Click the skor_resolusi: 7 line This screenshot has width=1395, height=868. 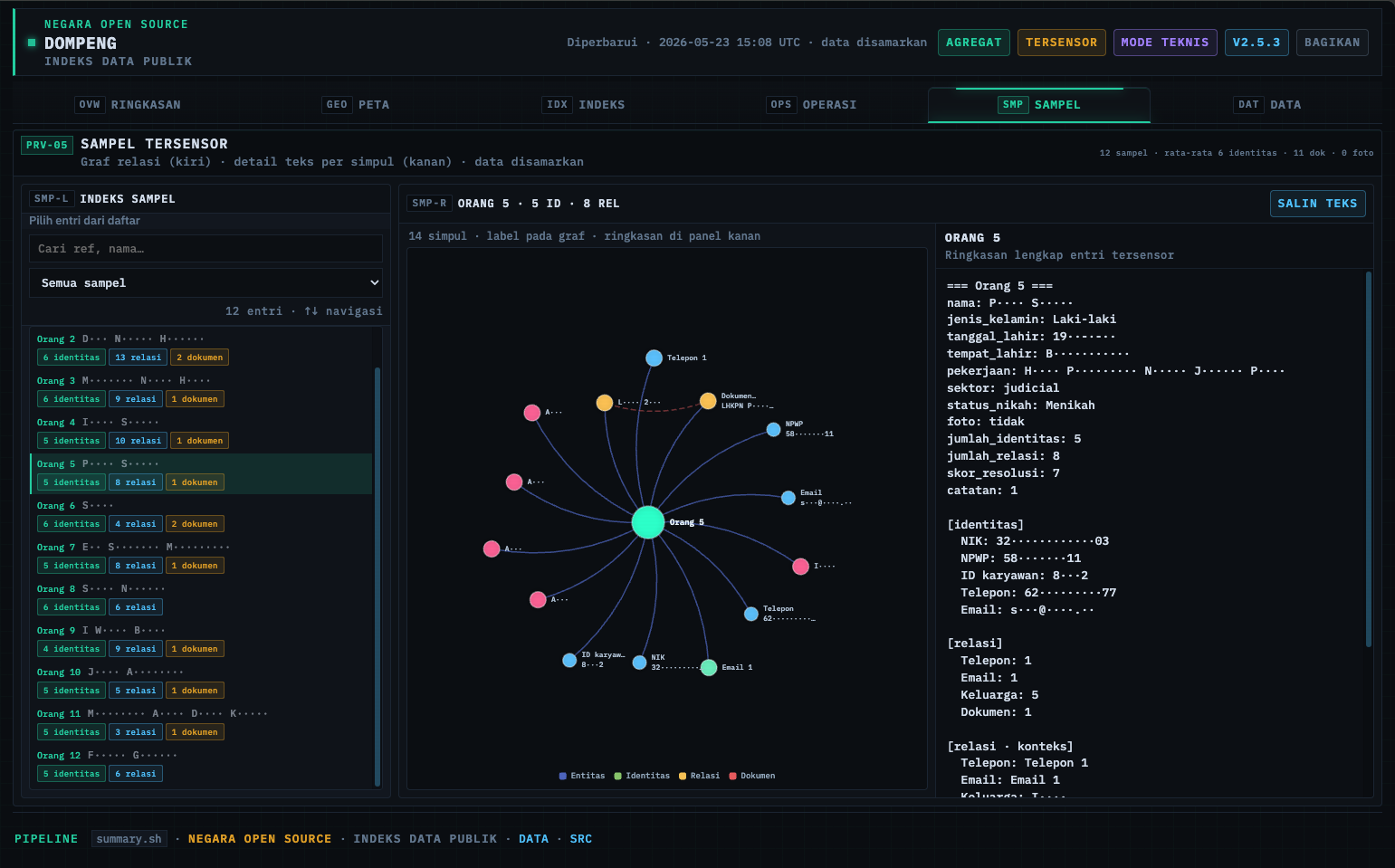pos(1003,473)
